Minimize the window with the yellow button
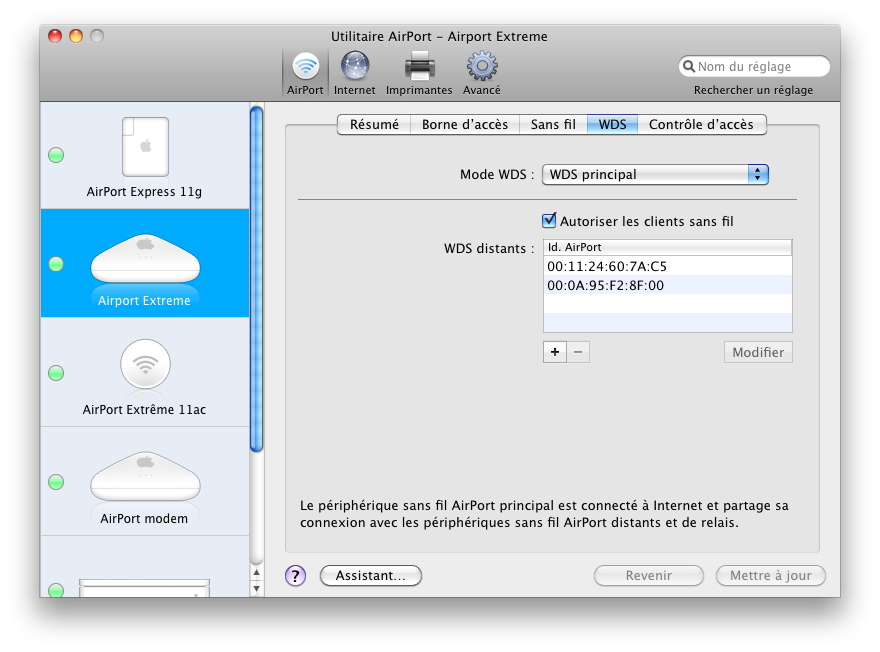The height and width of the screenshot is (652, 880). point(76,36)
